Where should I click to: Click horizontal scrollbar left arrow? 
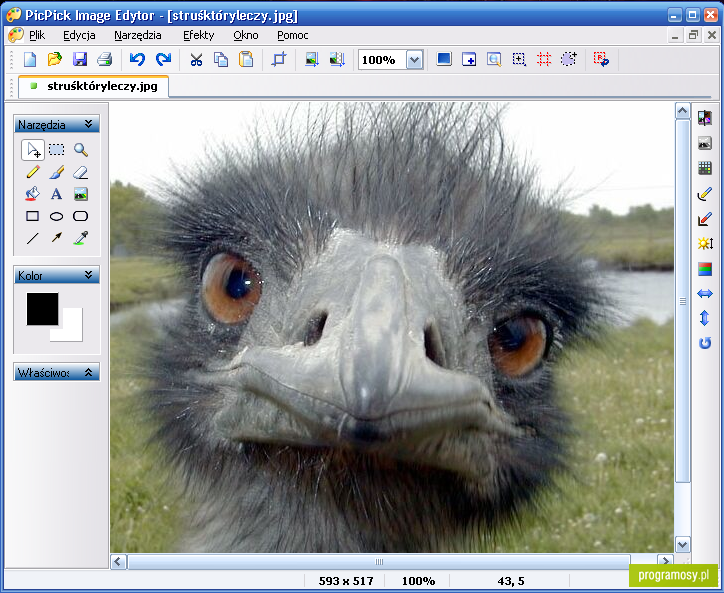pyautogui.click(x=118, y=562)
